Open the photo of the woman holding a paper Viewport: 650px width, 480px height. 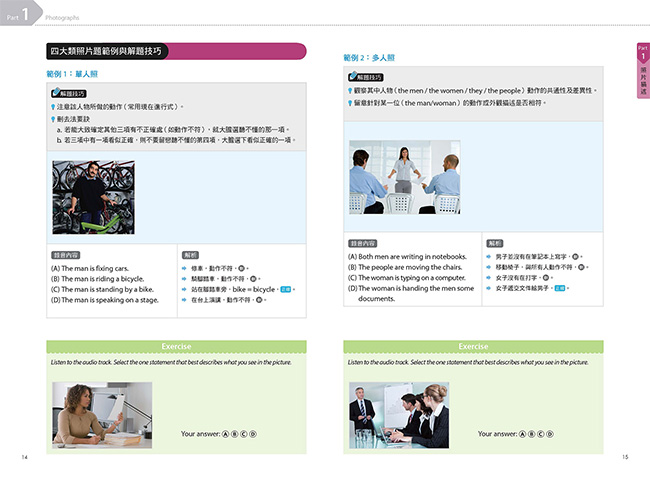(102, 415)
